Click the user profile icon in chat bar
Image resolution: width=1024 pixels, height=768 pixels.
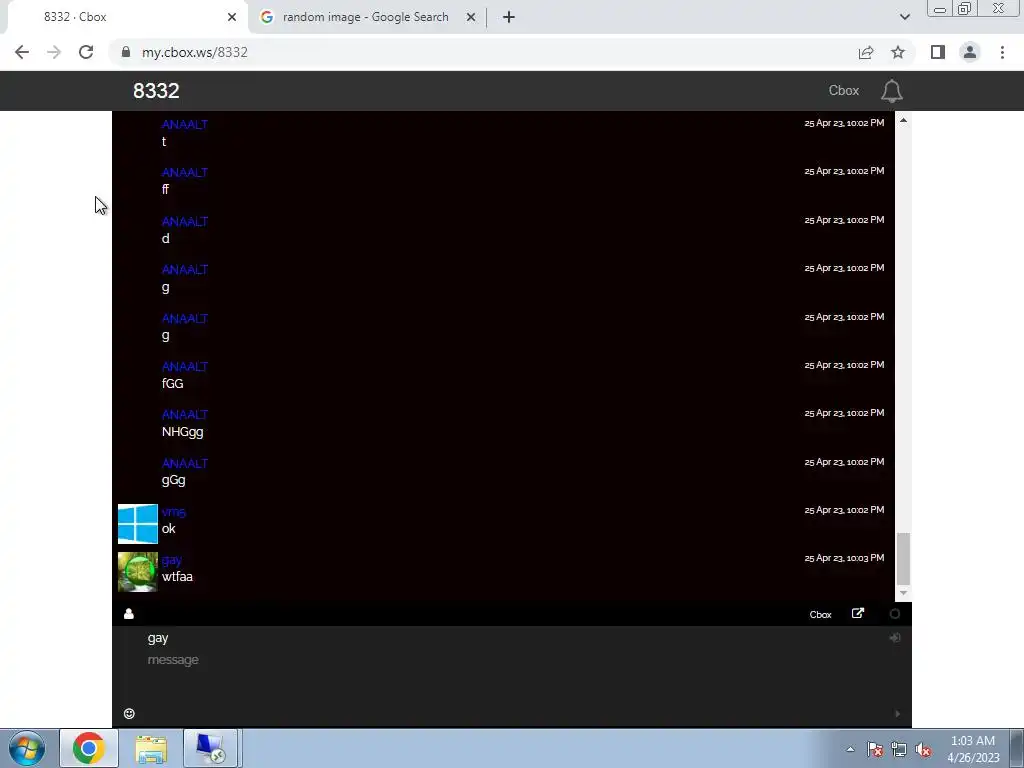point(129,614)
